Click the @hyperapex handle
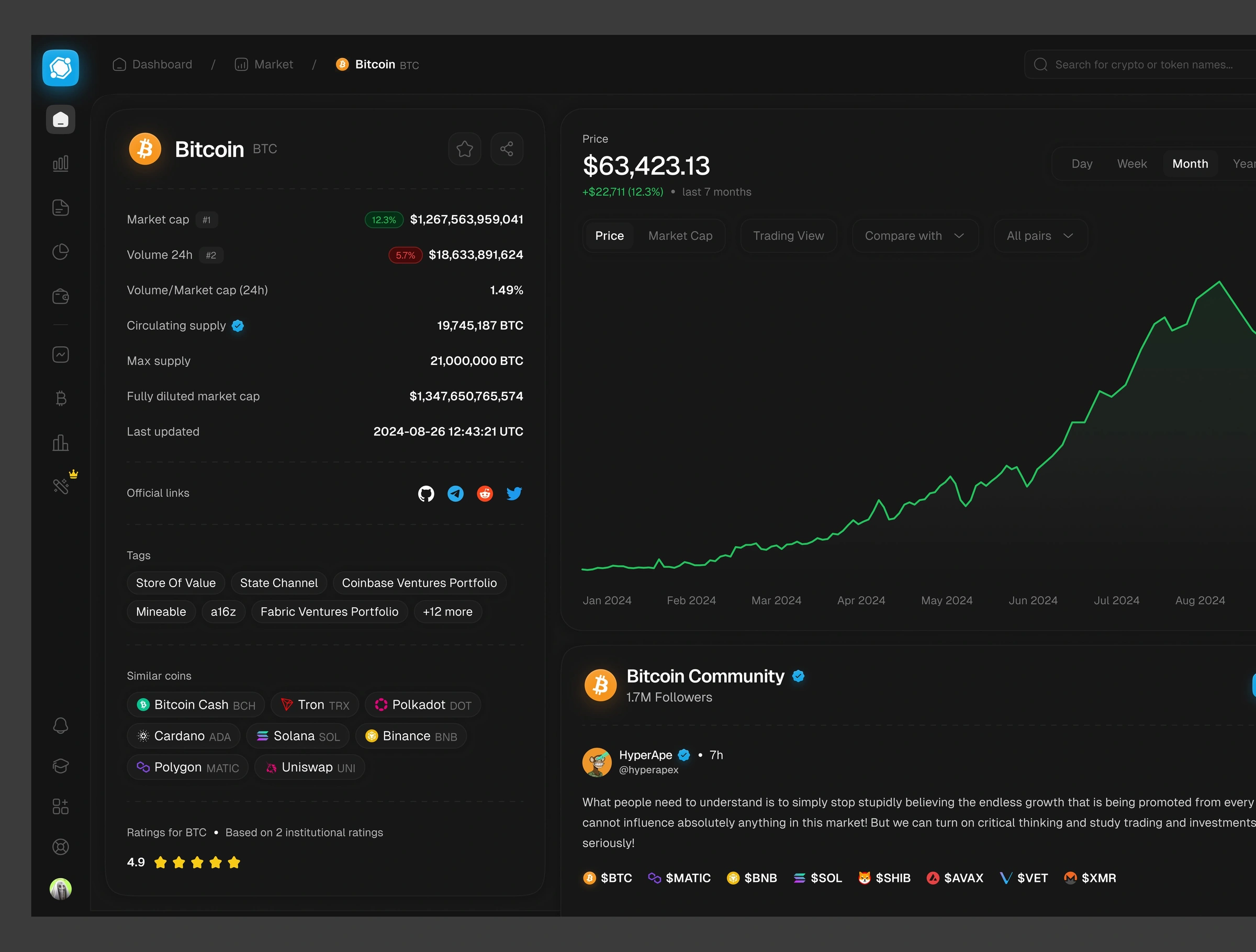The width and height of the screenshot is (1256, 952). pyautogui.click(x=648, y=770)
